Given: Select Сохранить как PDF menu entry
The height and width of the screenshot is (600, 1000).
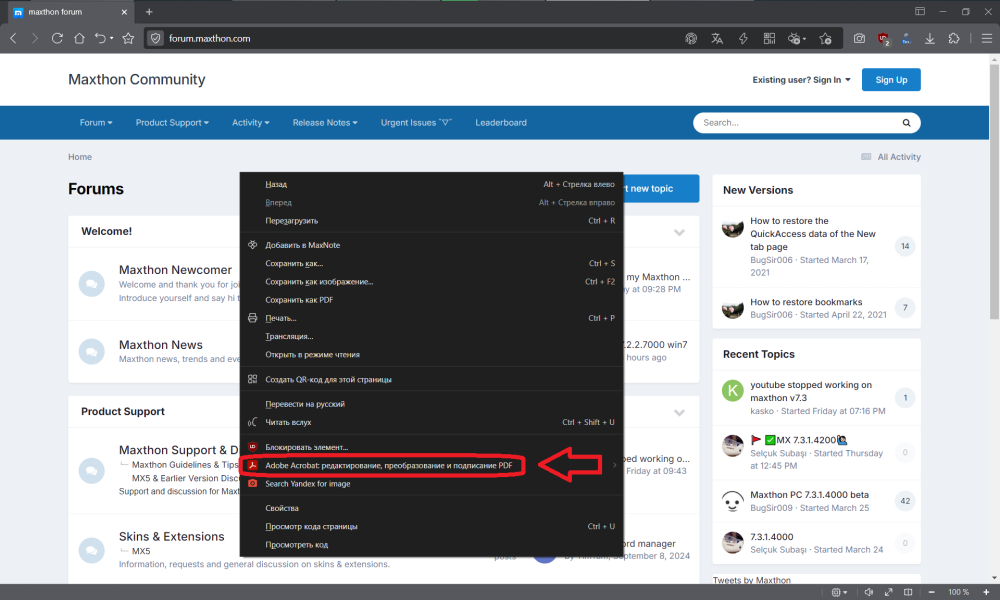Looking at the screenshot, I should tap(431, 300).
